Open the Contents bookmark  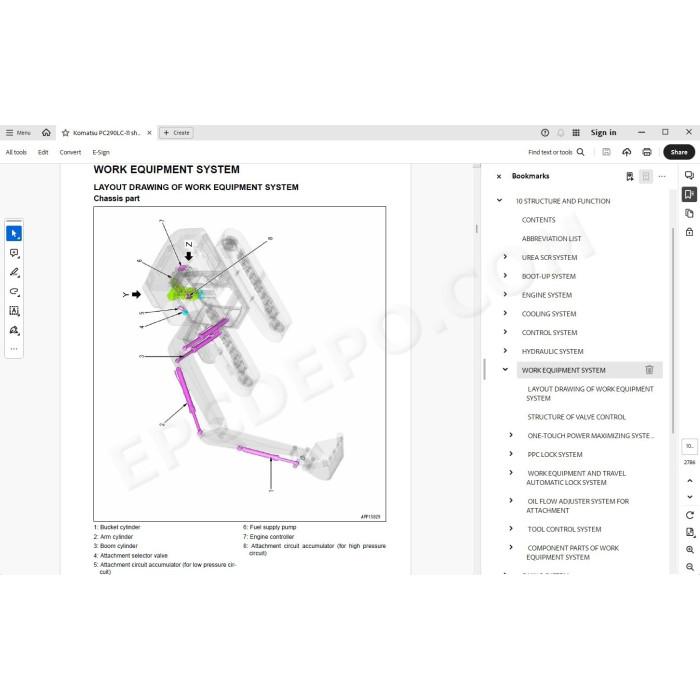point(538,220)
